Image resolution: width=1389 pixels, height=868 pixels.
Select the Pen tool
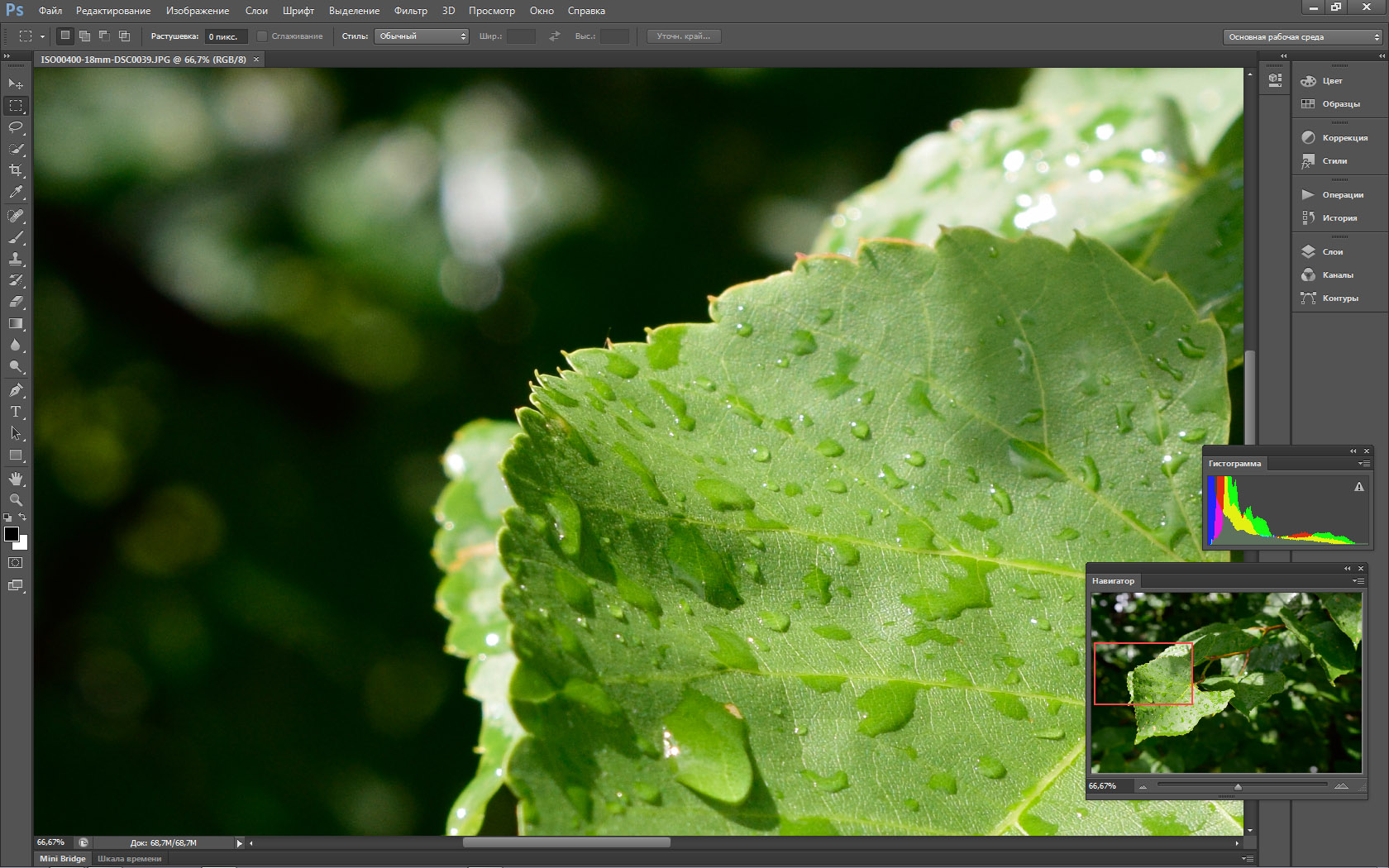pos(16,390)
